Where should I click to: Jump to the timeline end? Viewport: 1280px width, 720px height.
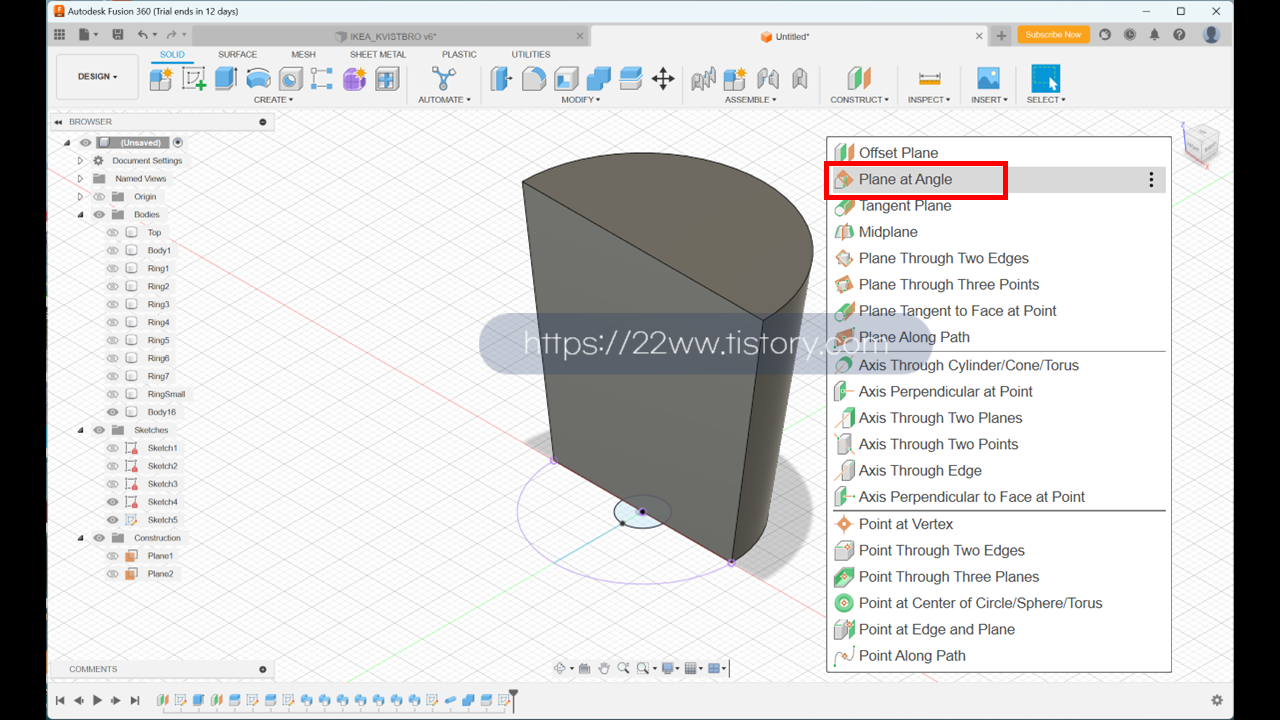tap(135, 700)
